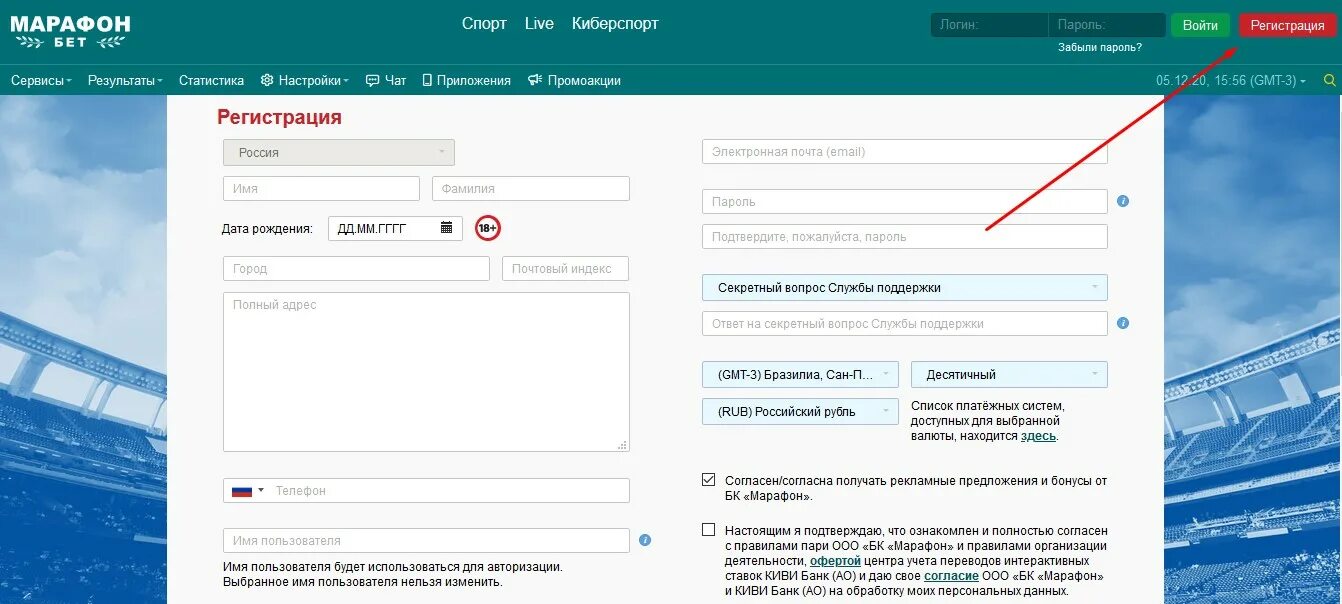Click the Город city field
The height and width of the screenshot is (604, 1342).
356,269
